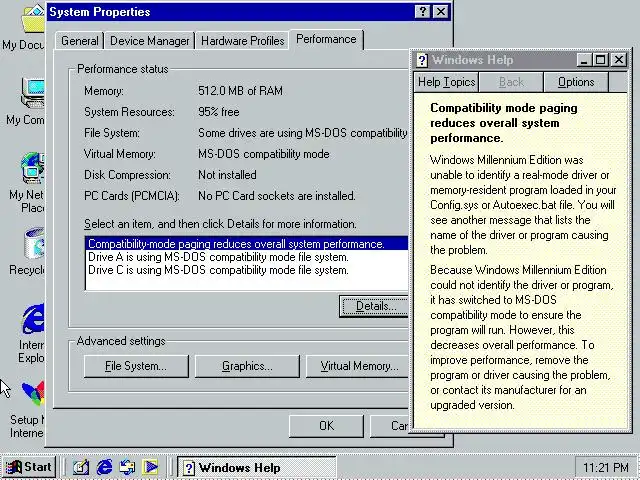Click the Show Desktop quick launch icon
Screen dimensions: 640x480
80,467
